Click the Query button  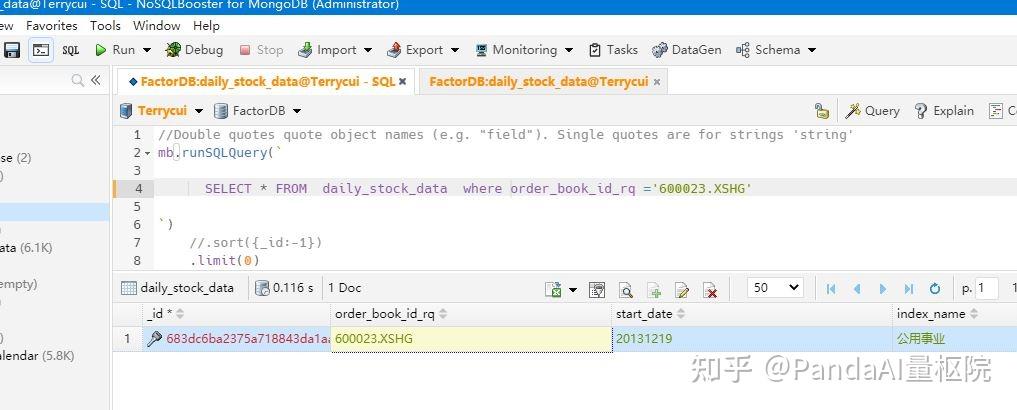pos(872,111)
